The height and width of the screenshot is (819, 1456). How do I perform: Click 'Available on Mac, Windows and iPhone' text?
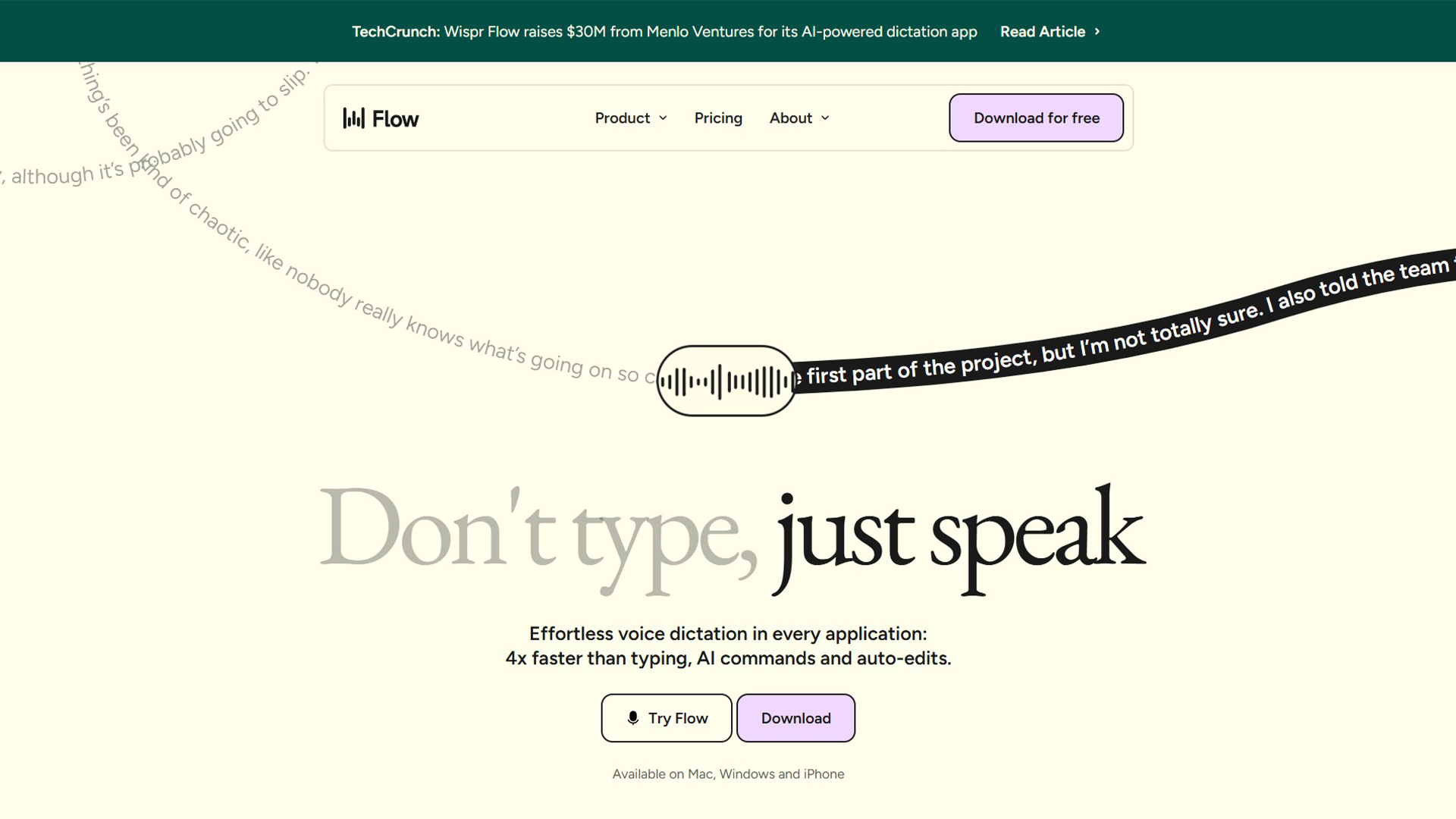(728, 773)
